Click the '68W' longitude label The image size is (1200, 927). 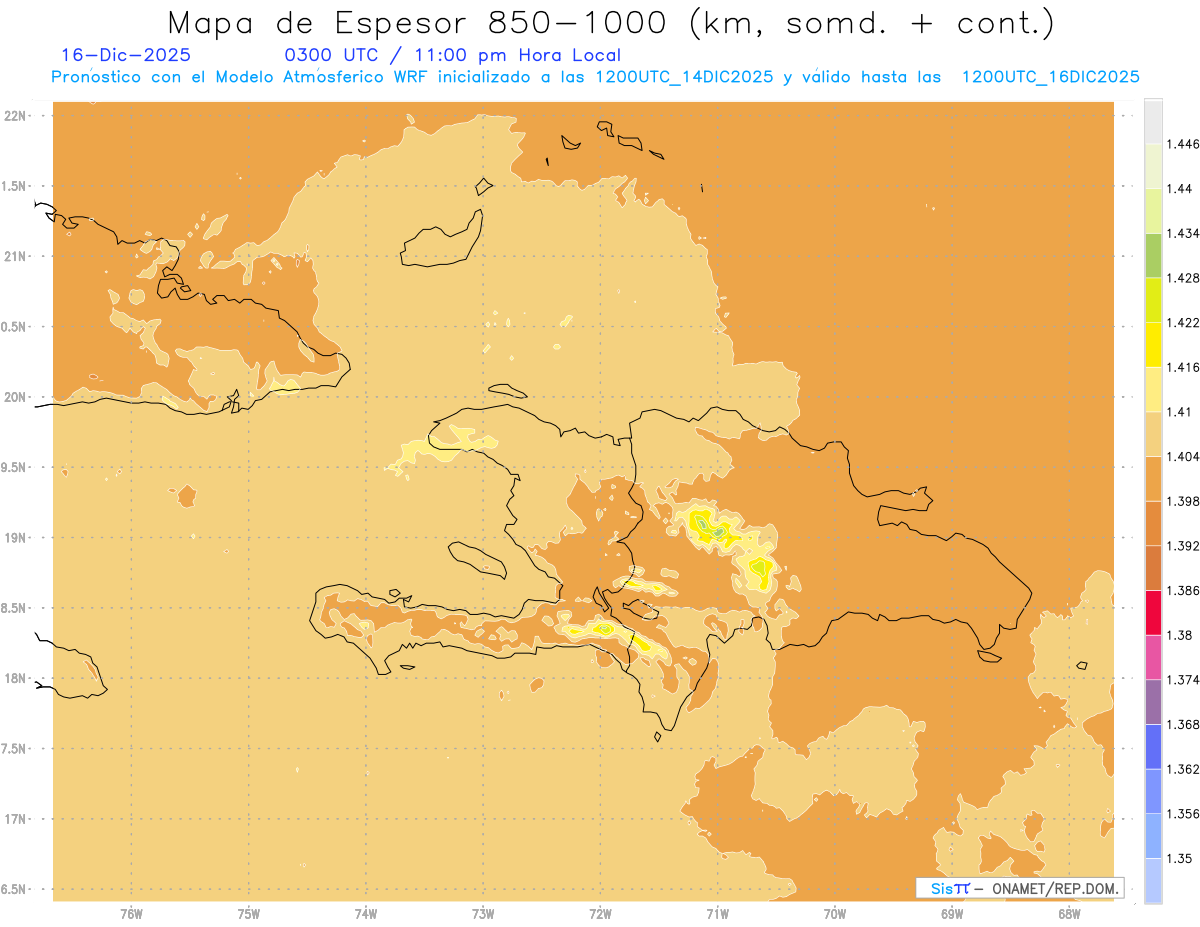coord(1069,913)
